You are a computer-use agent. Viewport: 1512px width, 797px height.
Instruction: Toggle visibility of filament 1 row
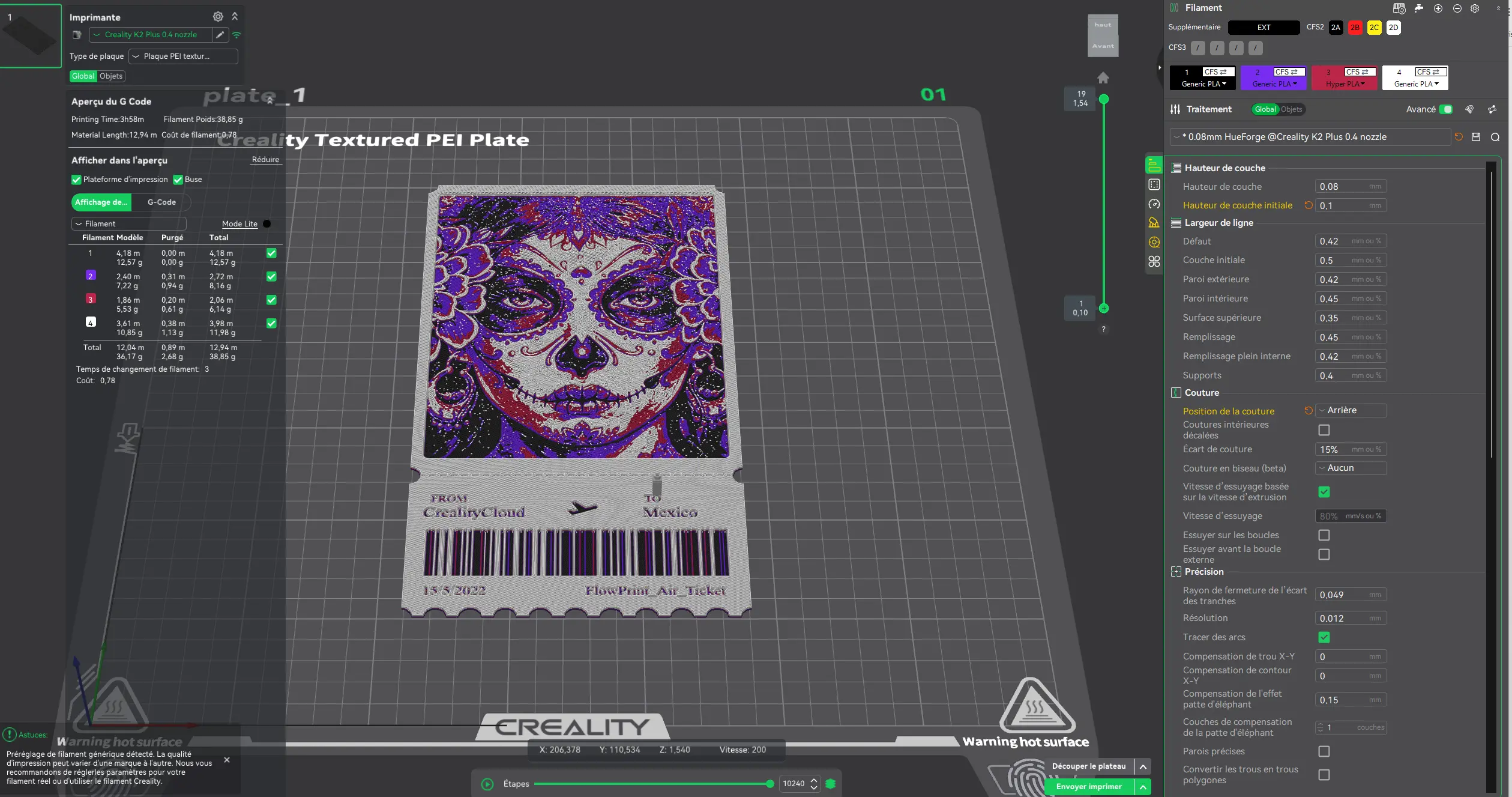pyautogui.click(x=271, y=253)
